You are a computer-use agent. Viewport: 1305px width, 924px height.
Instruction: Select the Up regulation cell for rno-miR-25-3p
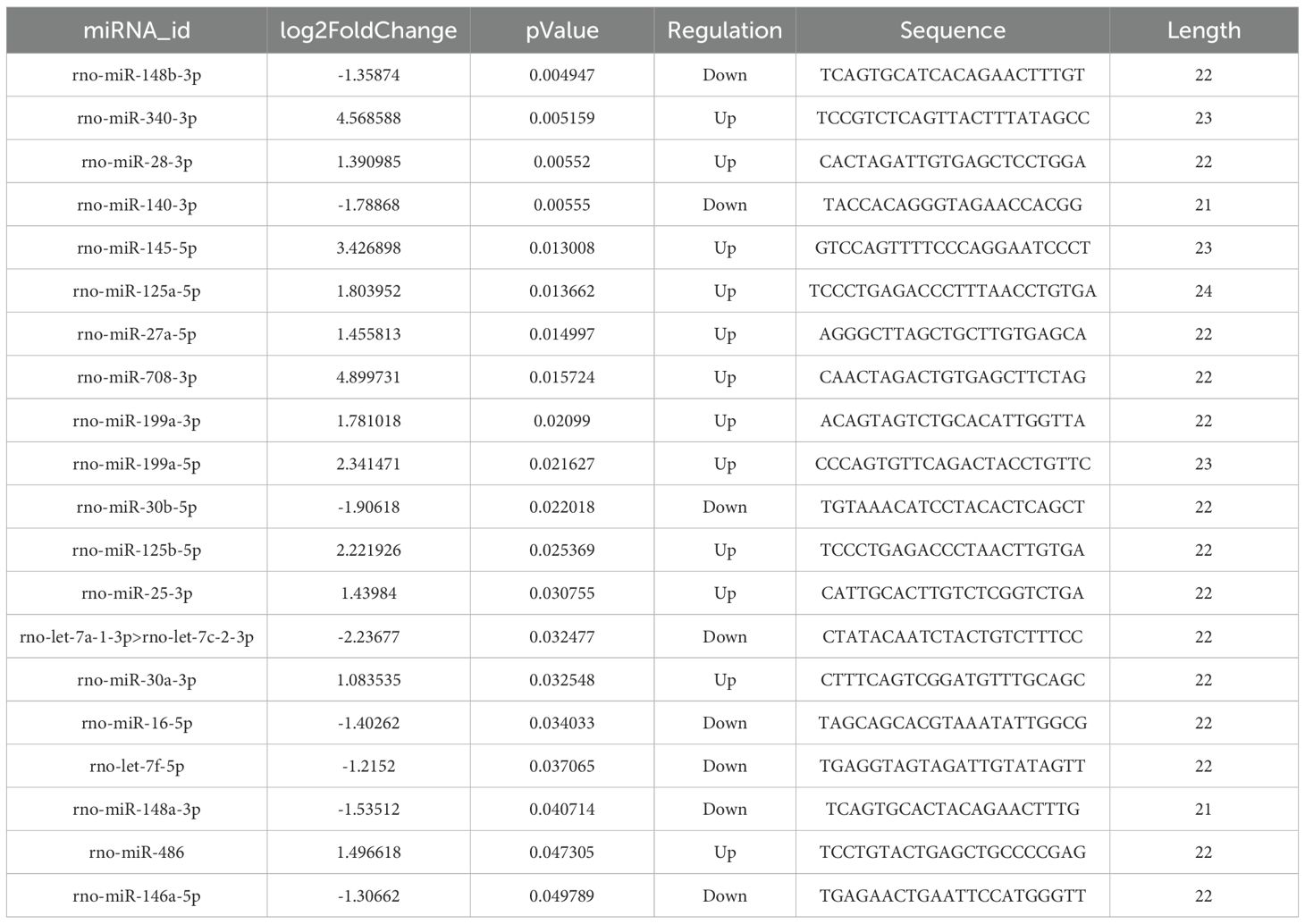[x=724, y=593]
